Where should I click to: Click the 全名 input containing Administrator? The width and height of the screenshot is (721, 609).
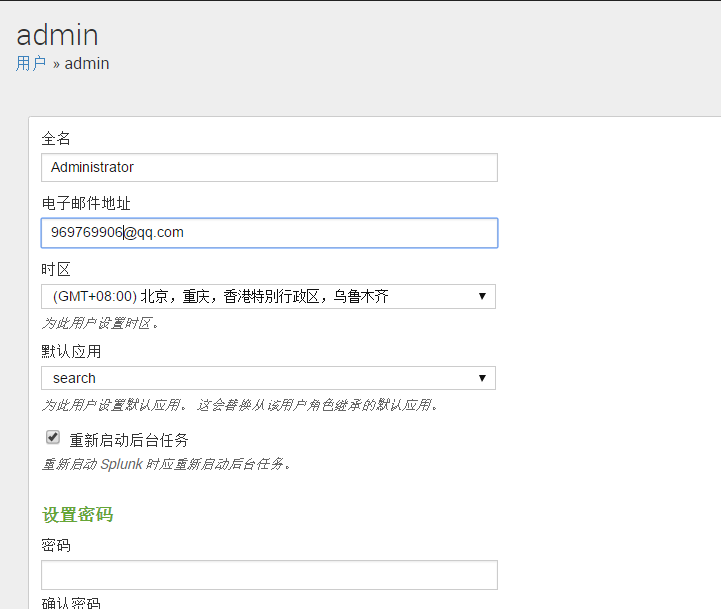[269, 167]
